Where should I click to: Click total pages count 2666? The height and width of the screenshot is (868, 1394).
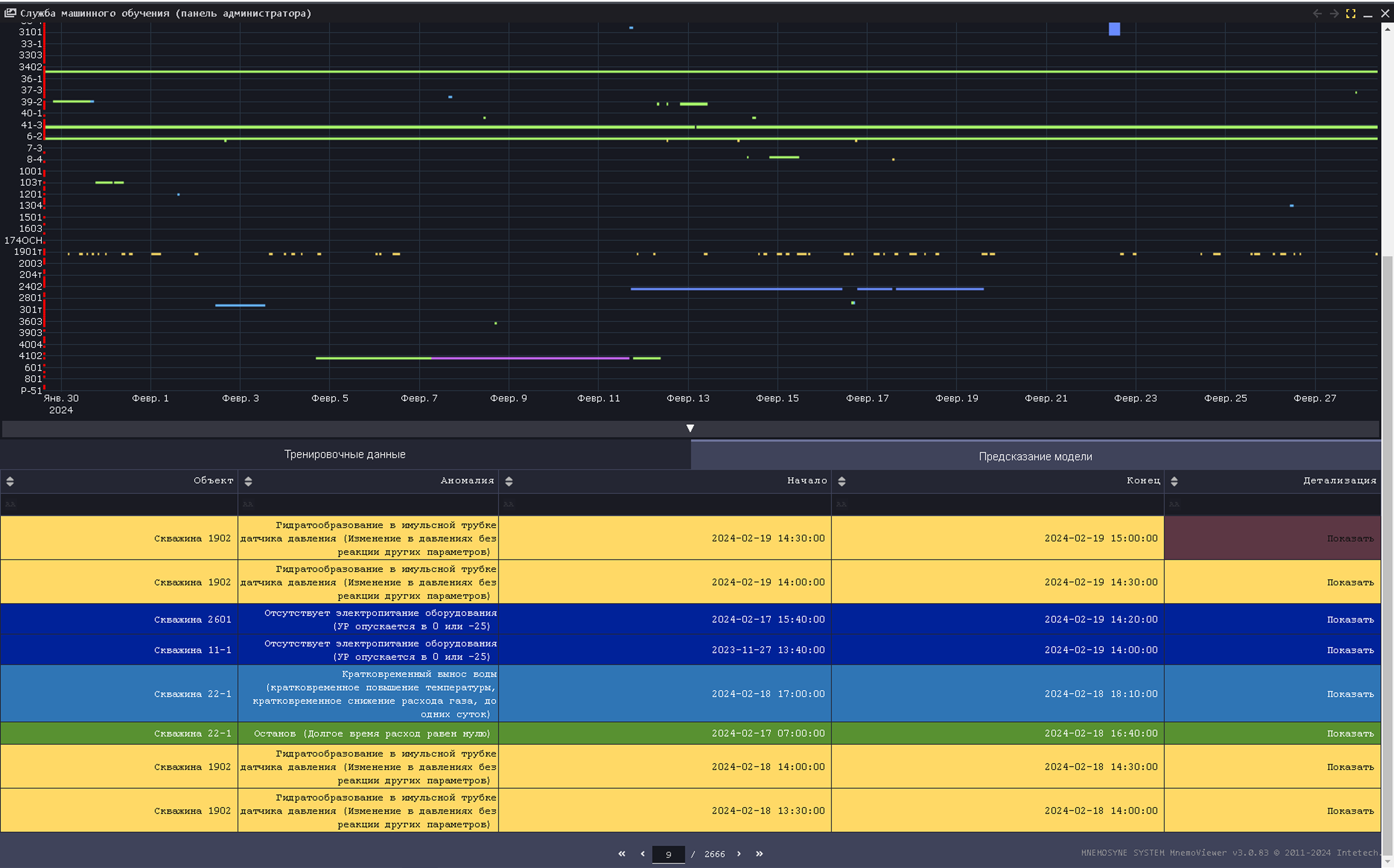click(x=714, y=854)
